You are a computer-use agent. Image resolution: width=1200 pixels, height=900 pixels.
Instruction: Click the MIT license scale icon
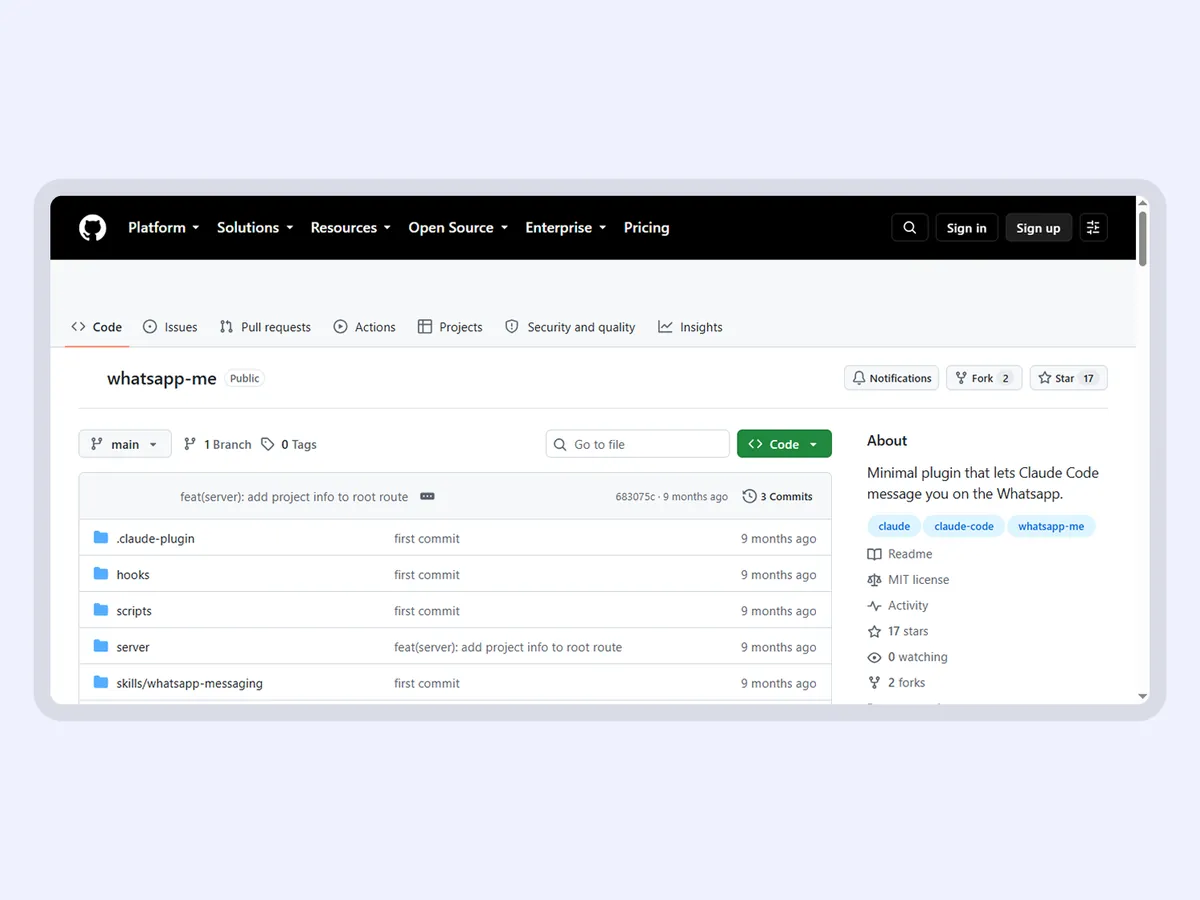875,580
